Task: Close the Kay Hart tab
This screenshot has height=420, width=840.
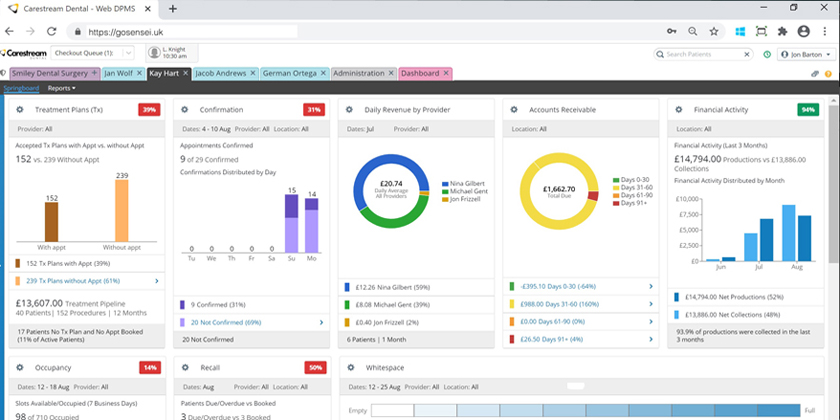Action: click(185, 73)
